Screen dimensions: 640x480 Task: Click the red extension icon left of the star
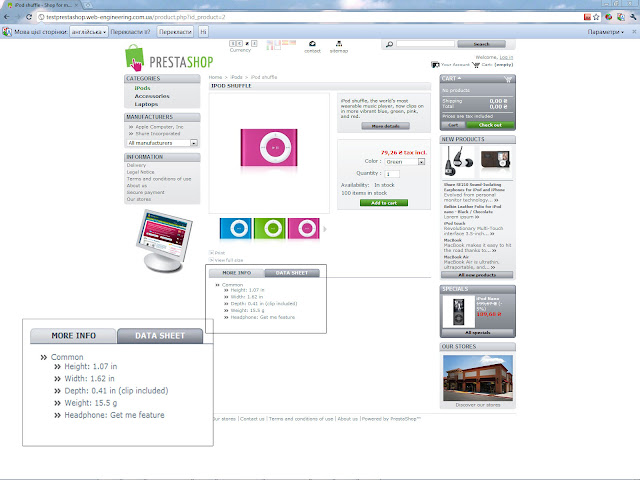pos(587,17)
